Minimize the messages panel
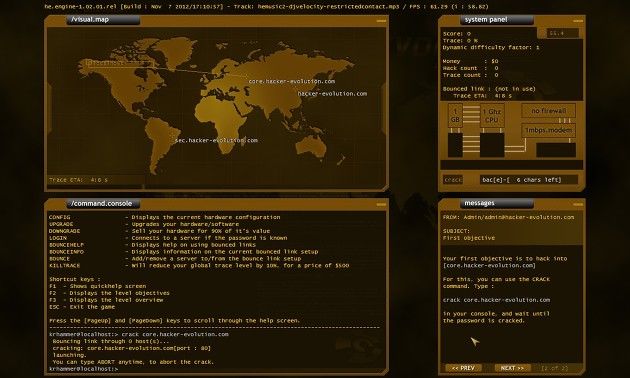 coord(578,204)
